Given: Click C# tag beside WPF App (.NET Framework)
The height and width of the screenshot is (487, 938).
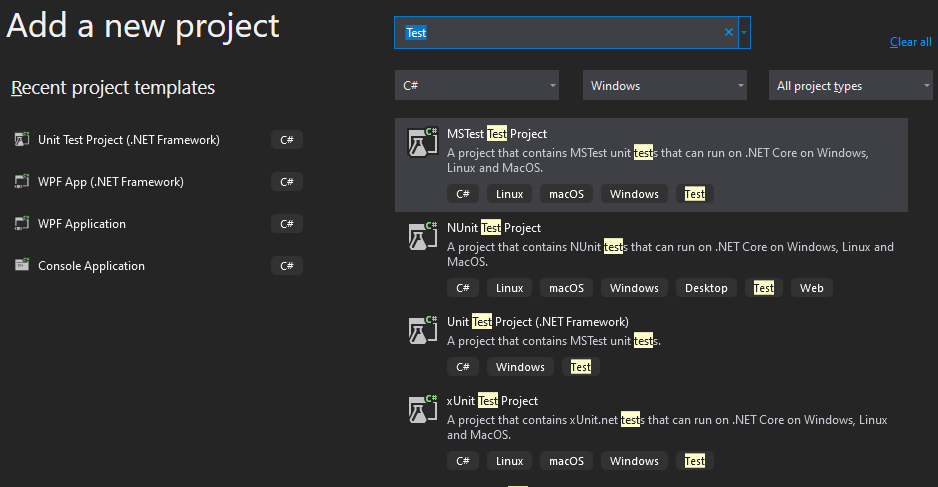Looking at the screenshot, I should coord(287,181).
